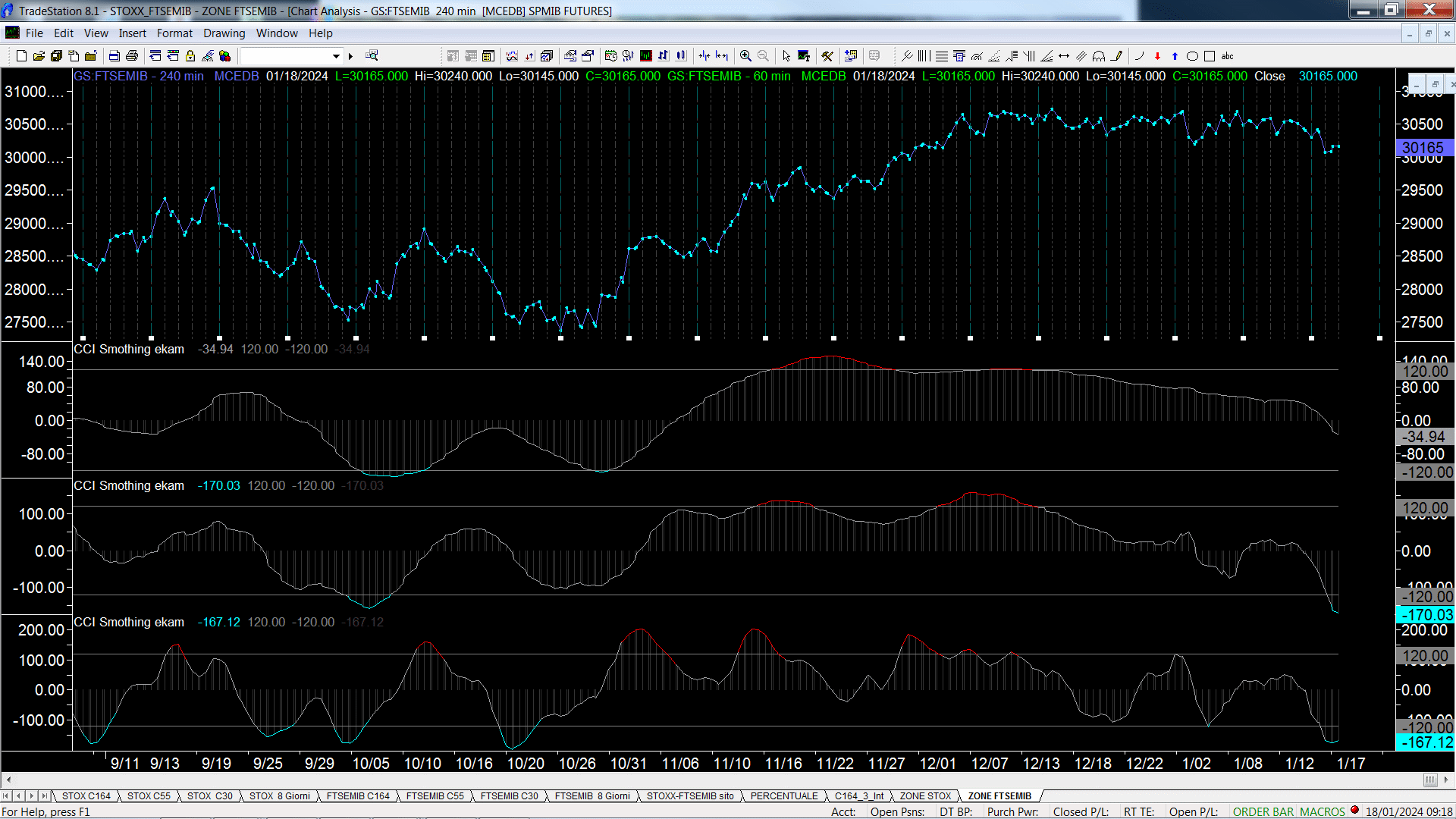
Task: Click the horizontal scrollbar left arrow
Action: [8, 780]
